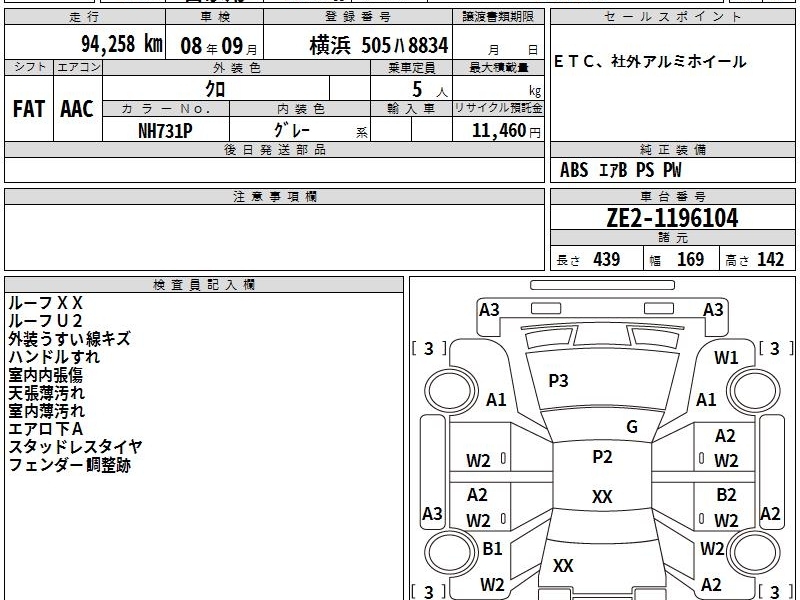
Task: Select the inspection date 08年09月
Action: (x=219, y=46)
